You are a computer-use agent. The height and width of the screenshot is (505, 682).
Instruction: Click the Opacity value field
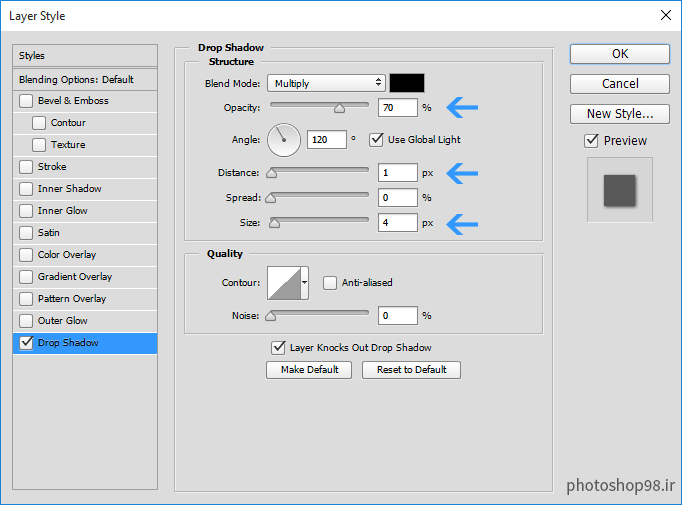(x=398, y=107)
